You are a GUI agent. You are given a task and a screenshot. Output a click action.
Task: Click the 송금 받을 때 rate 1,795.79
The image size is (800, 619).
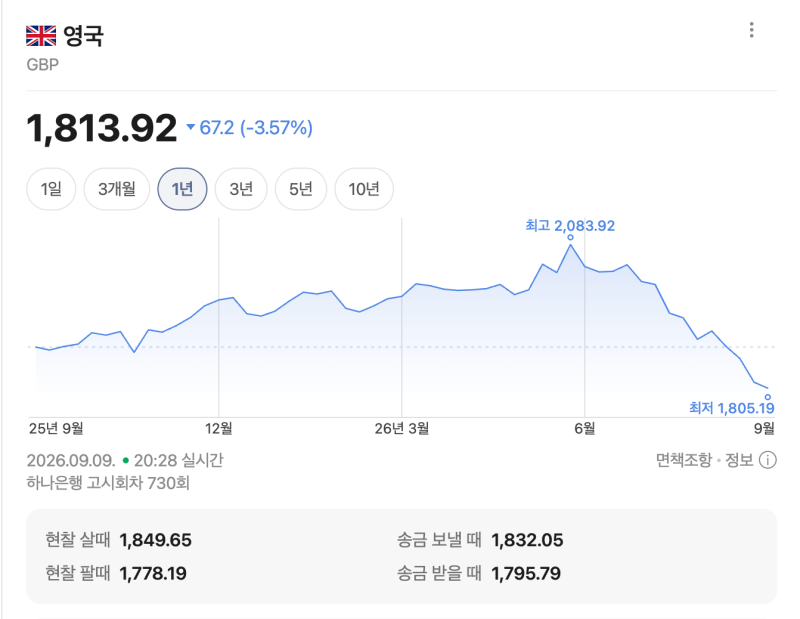click(x=526, y=573)
